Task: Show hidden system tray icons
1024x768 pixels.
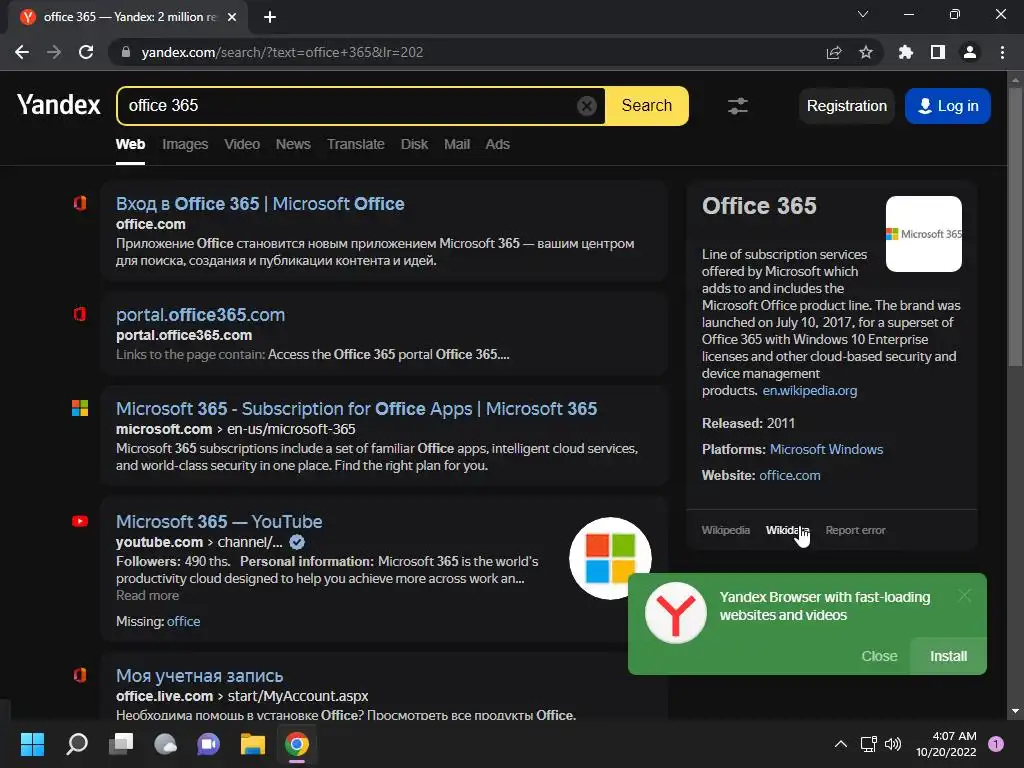Action: [840, 744]
